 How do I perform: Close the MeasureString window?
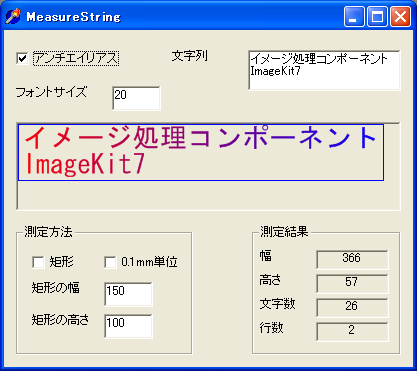pyautogui.click(x=400, y=16)
